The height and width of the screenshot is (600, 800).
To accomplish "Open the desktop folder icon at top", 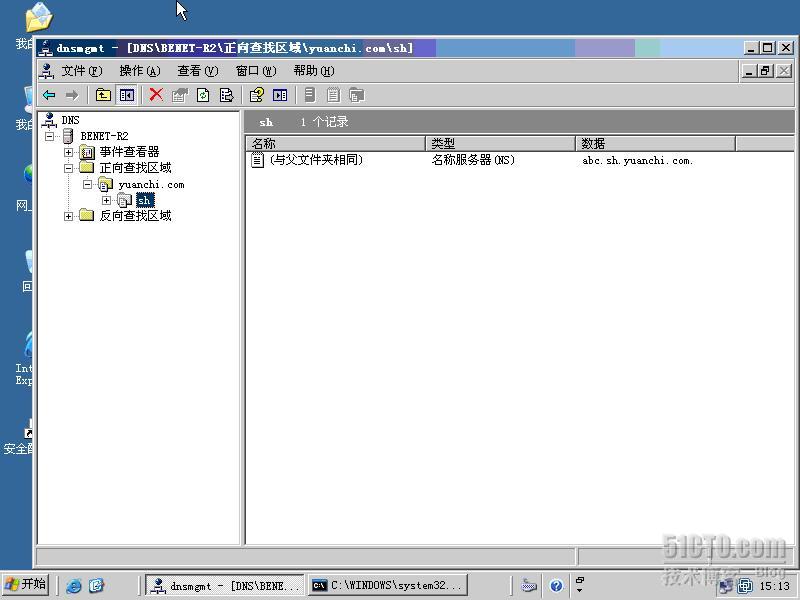I will [39, 16].
